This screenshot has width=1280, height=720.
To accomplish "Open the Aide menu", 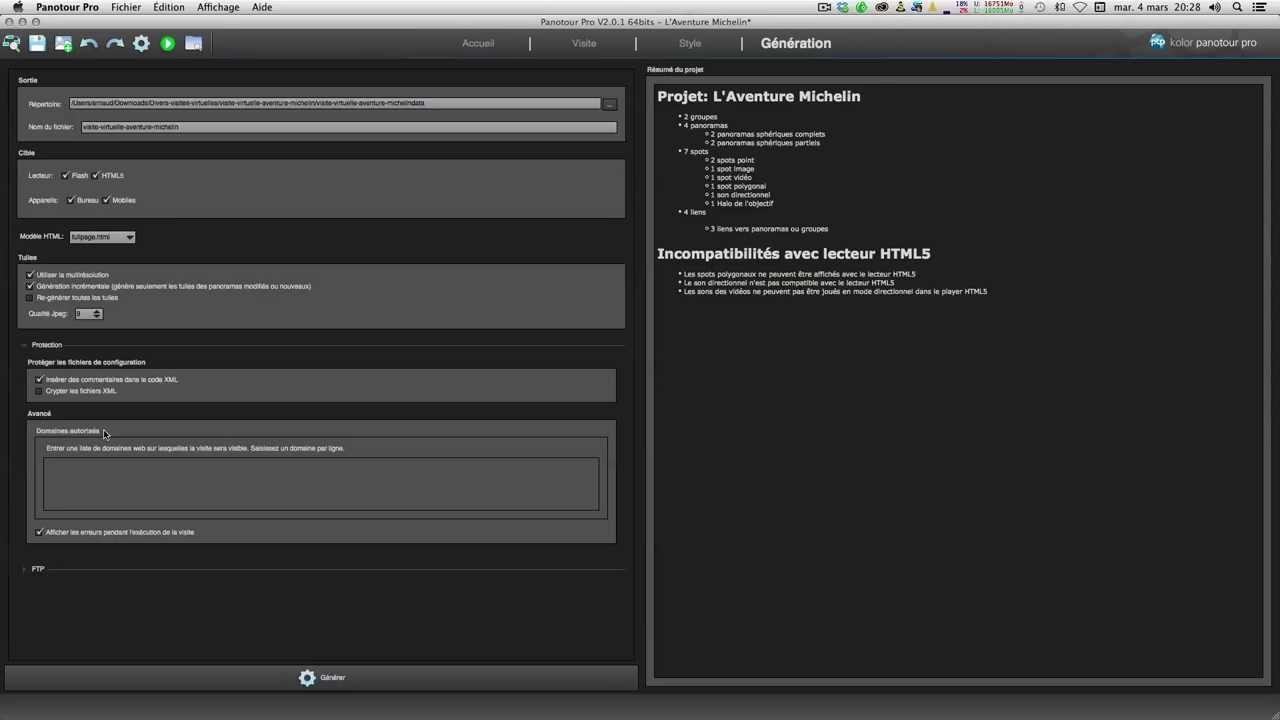I will (262, 7).
